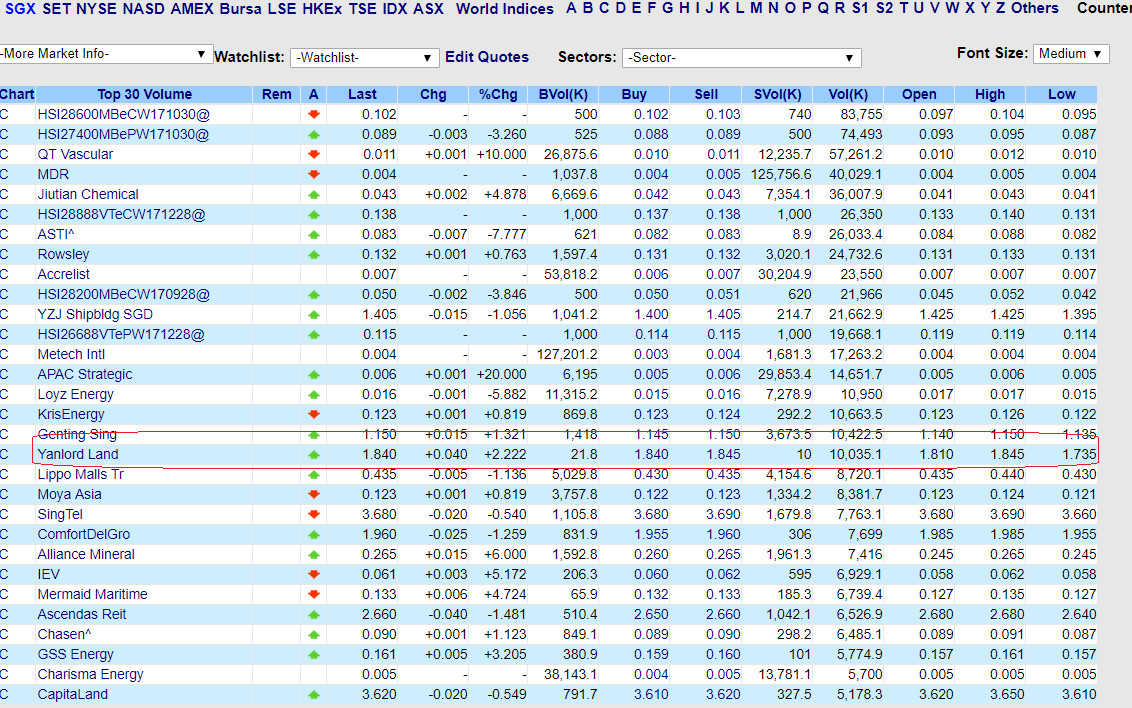
Task: Open the World Indices menu
Action: [504, 8]
